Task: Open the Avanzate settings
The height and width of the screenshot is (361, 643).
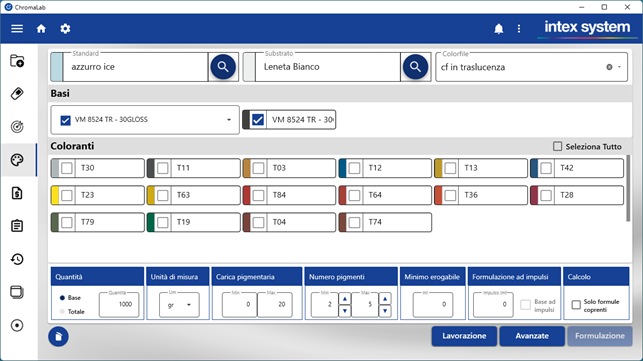Action: [x=532, y=336]
